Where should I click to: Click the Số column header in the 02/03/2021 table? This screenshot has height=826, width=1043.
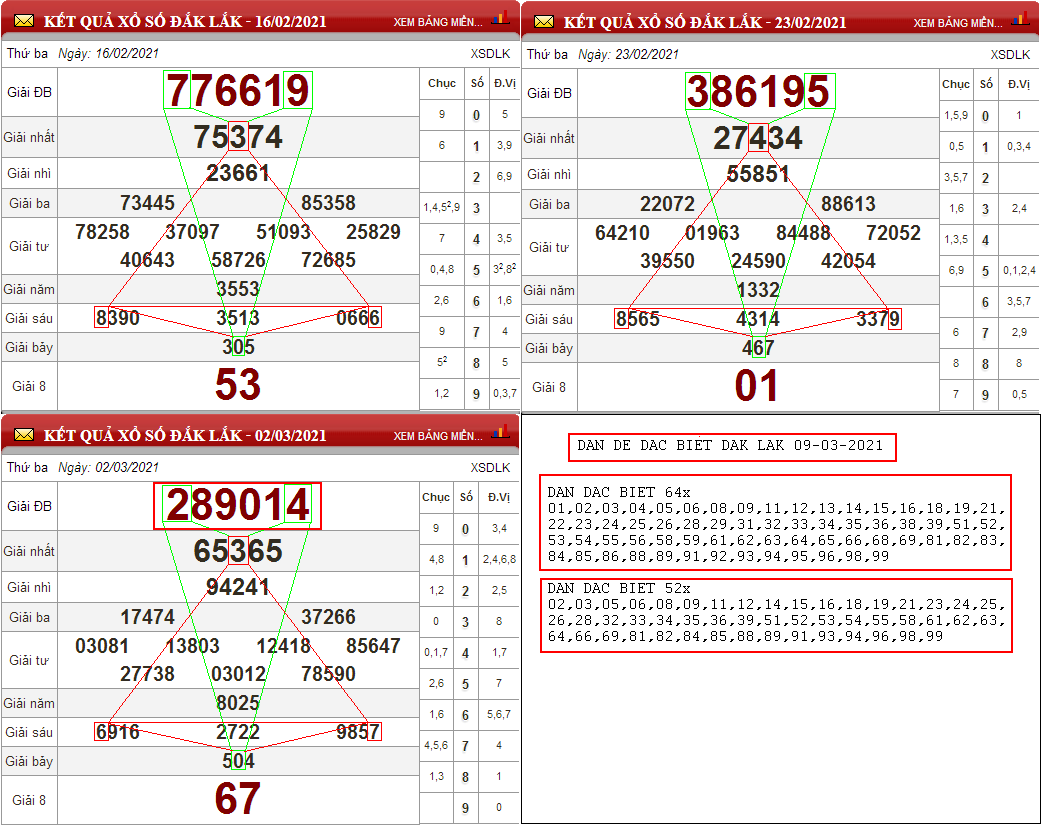[466, 497]
